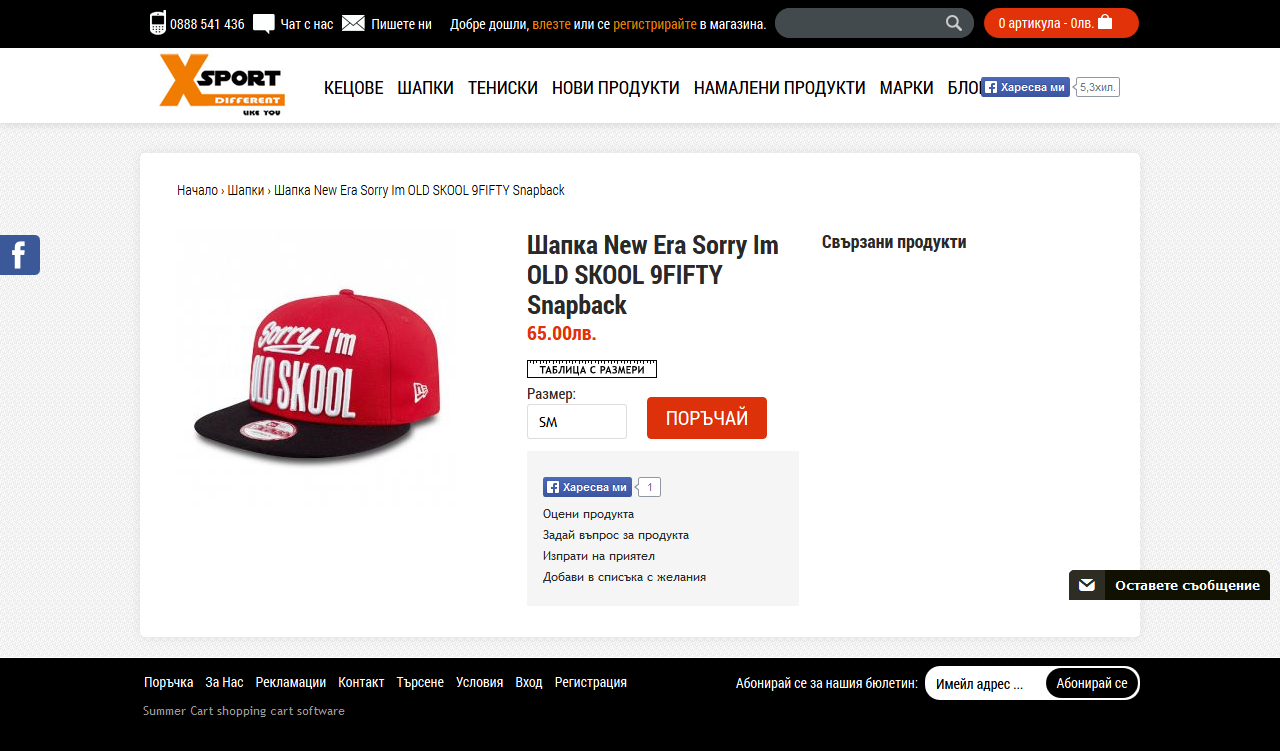Click envelope icon on Оставете съобщение widget
The image size is (1280, 751).
point(1087,585)
